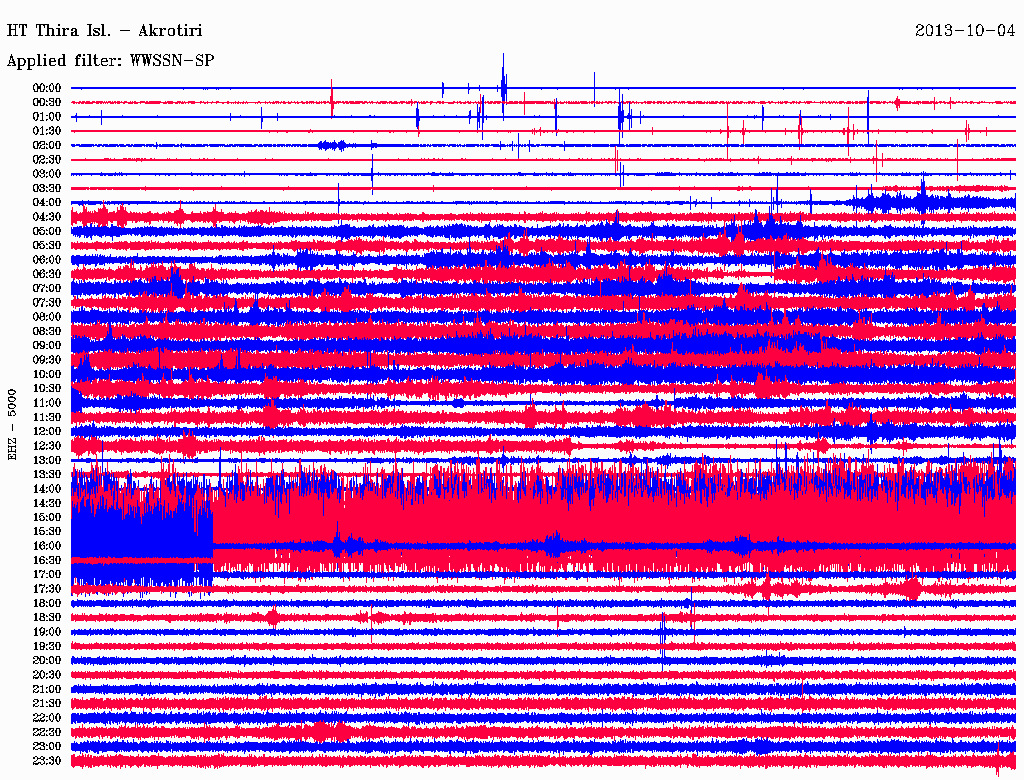Select the 08:30 time row label
Image resolution: width=1024 pixels, height=780 pixels.
(x=47, y=331)
